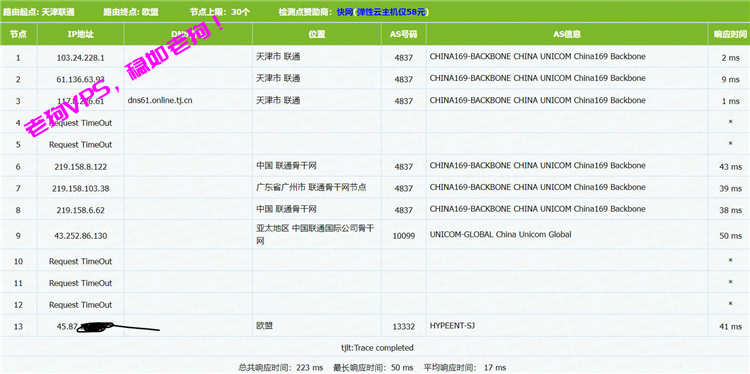Image resolution: width=750 pixels, height=374 pixels.
Task: Select AS number 13332 cell
Action: [x=404, y=327]
